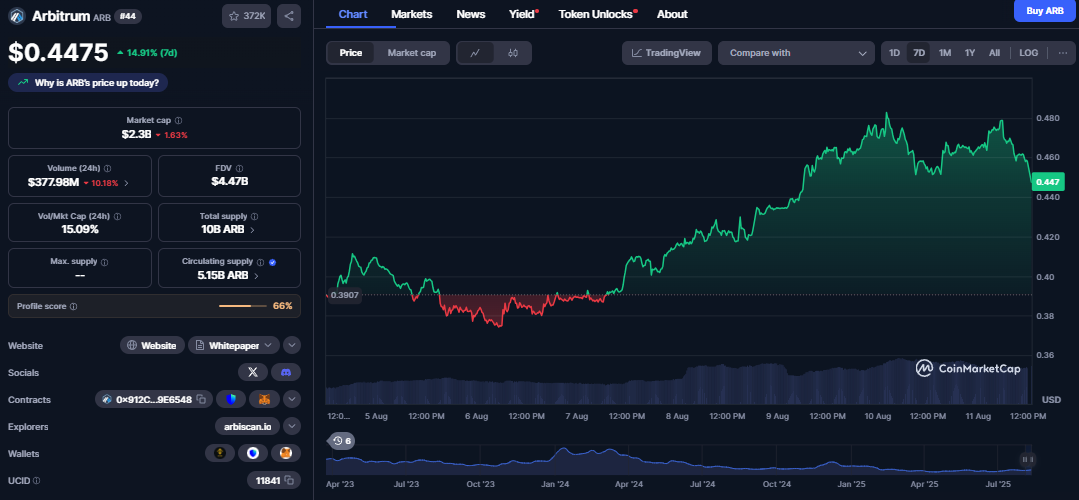This screenshot has width=1079, height=500.
Task: Open the blue circle wallet icon
Action: [x=253, y=453]
